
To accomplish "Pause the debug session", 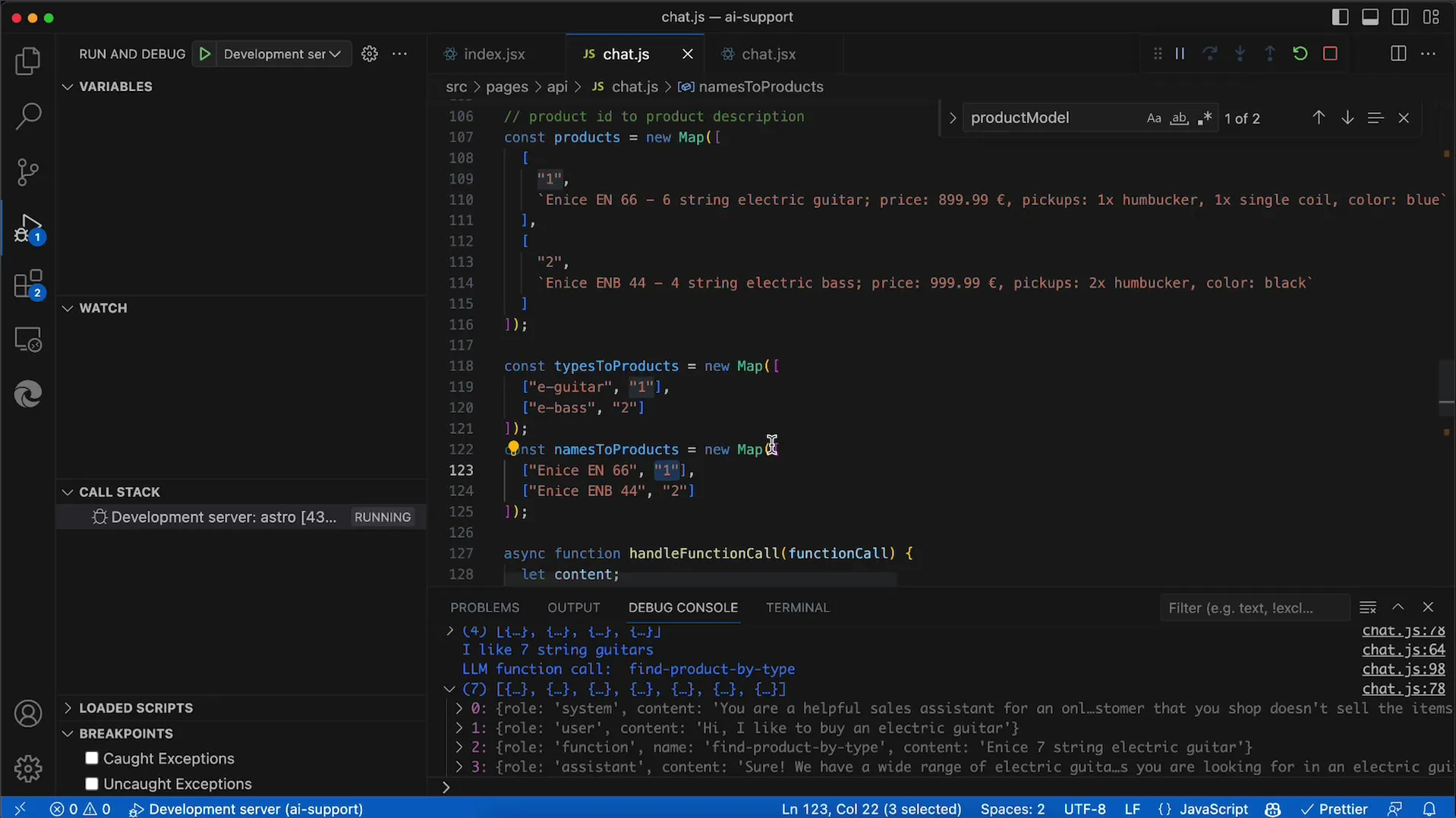I will 1180,54.
